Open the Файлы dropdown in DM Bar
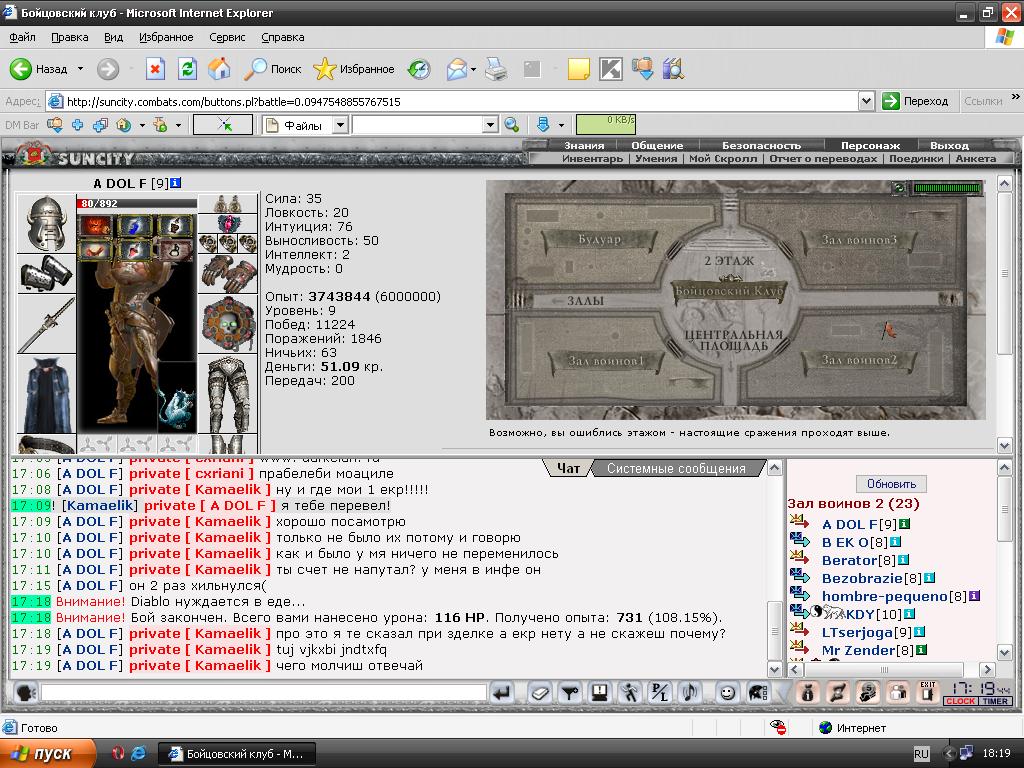This screenshot has width=1024, height=768. (x=340, y=125)
